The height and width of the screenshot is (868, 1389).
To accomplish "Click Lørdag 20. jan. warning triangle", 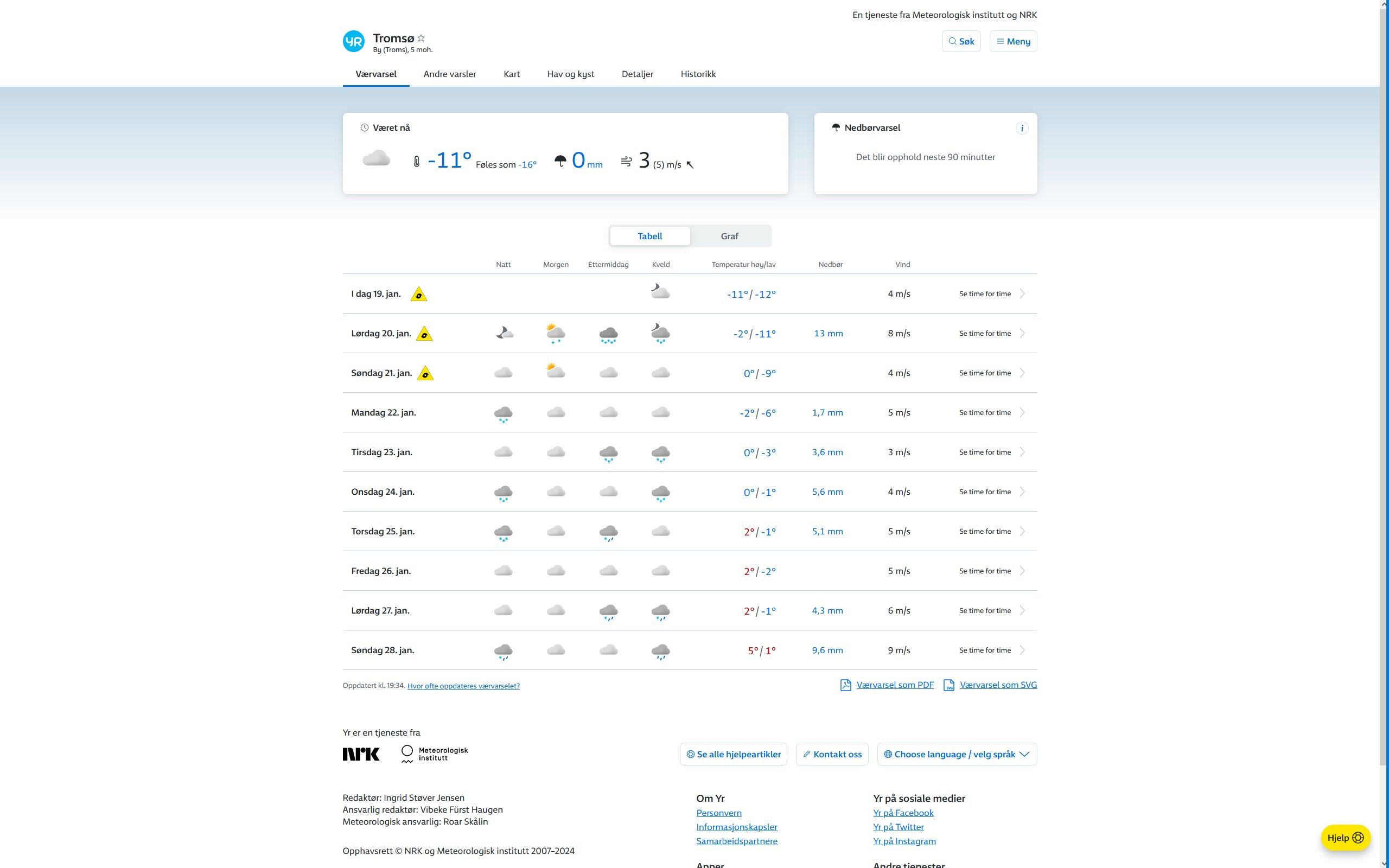I will click(424, 334).
